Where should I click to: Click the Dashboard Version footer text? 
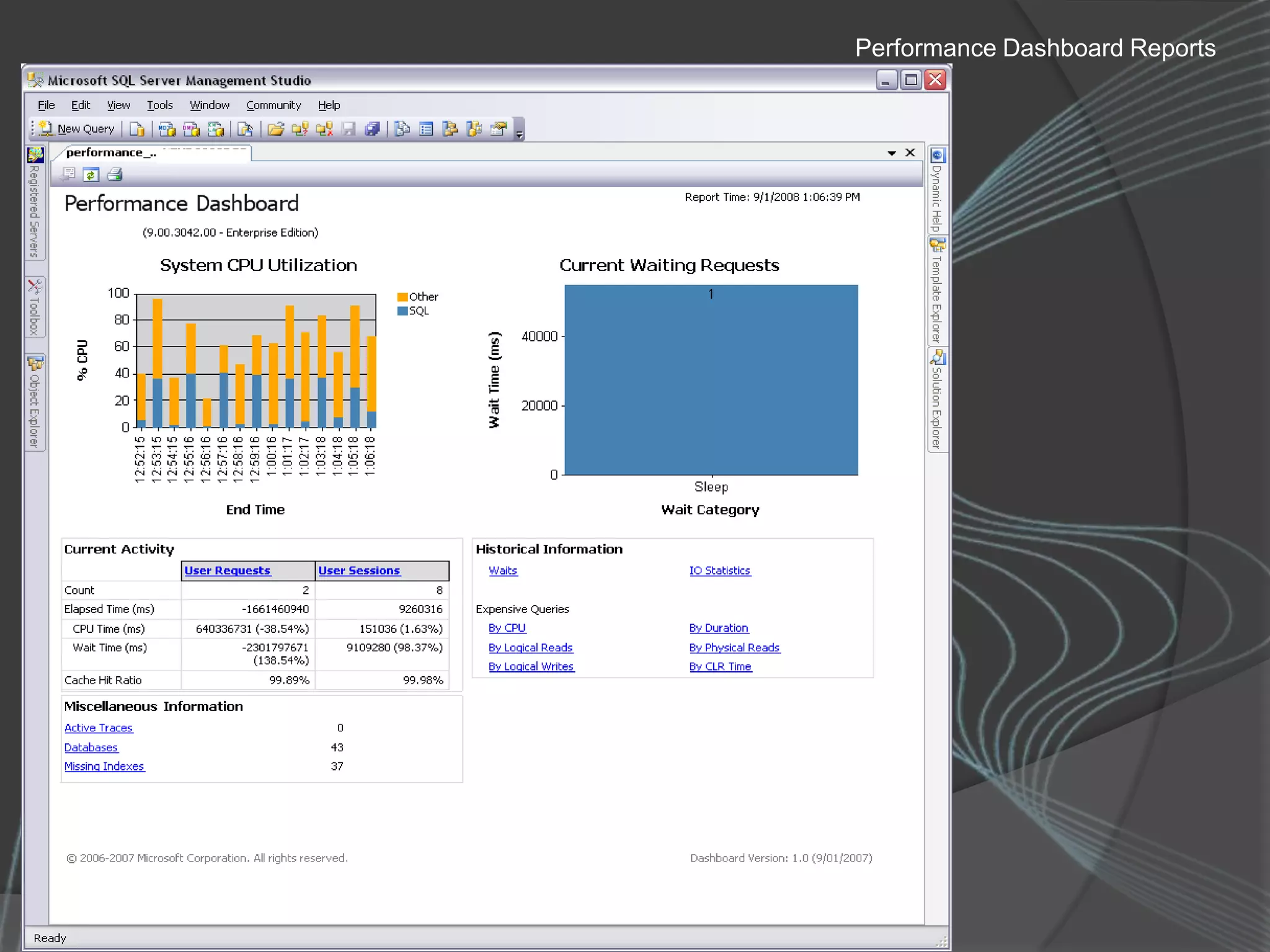click(x=781, y=858)
